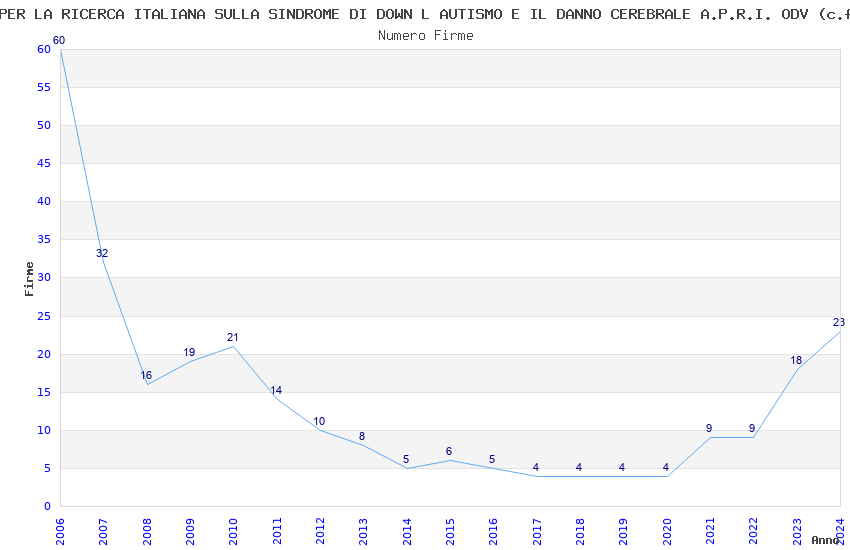Click the x-axis year 2016
850x550 pixels.
(x=494, y=531)
